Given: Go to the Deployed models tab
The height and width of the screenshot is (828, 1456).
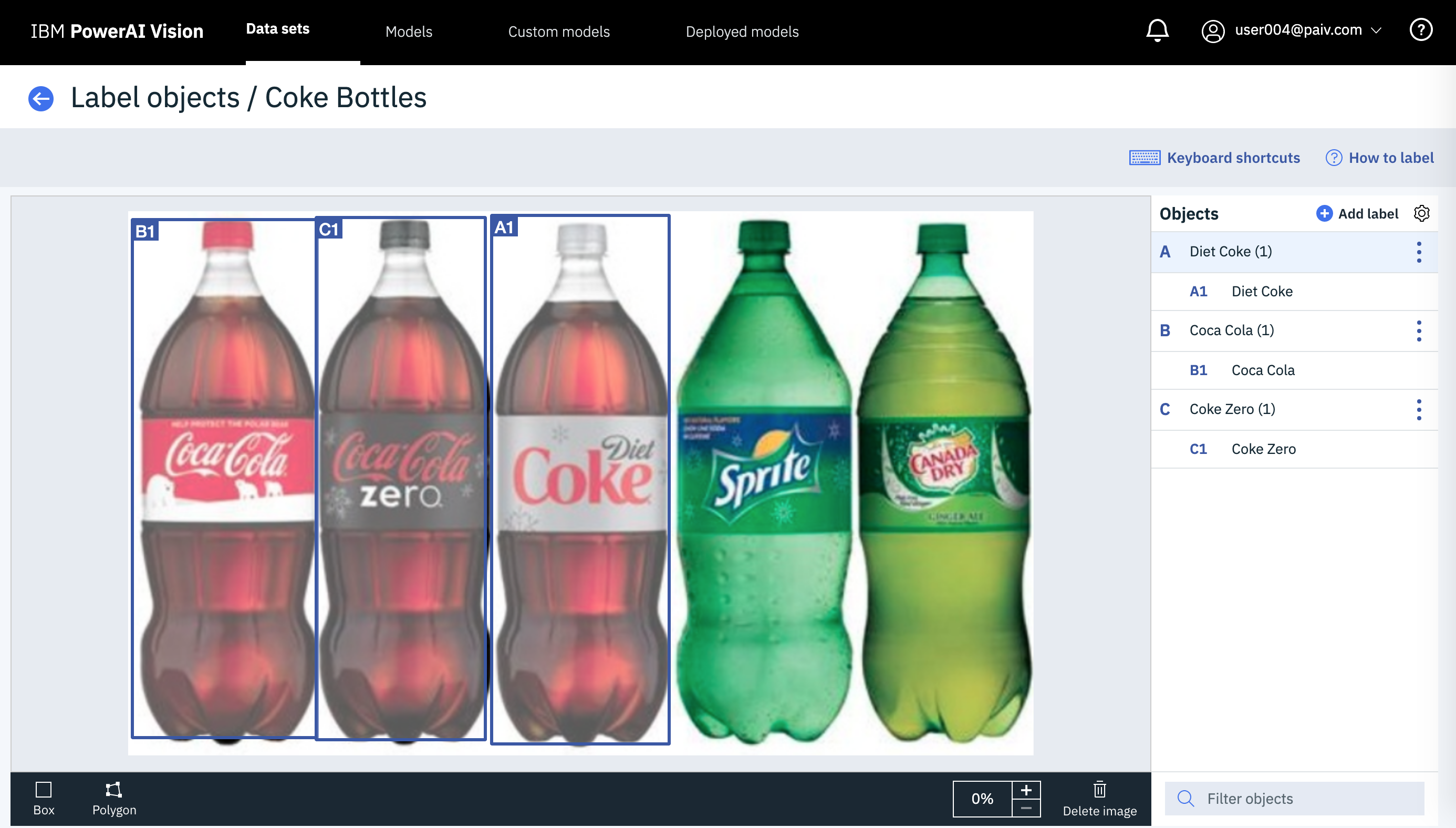Looking at the screenshot, I should coord(741,32).
